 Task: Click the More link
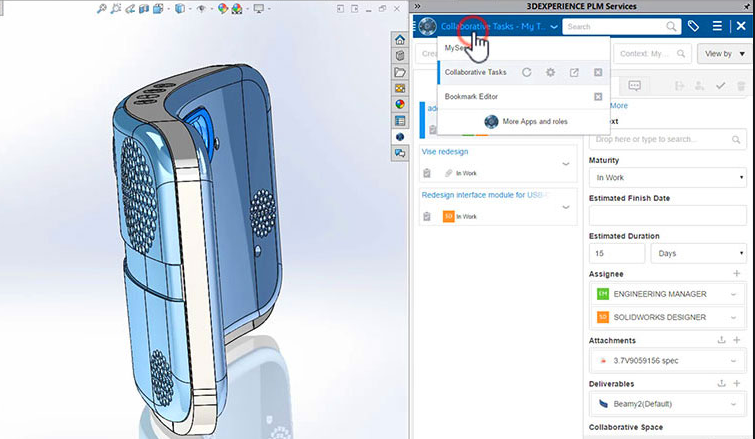619,105
